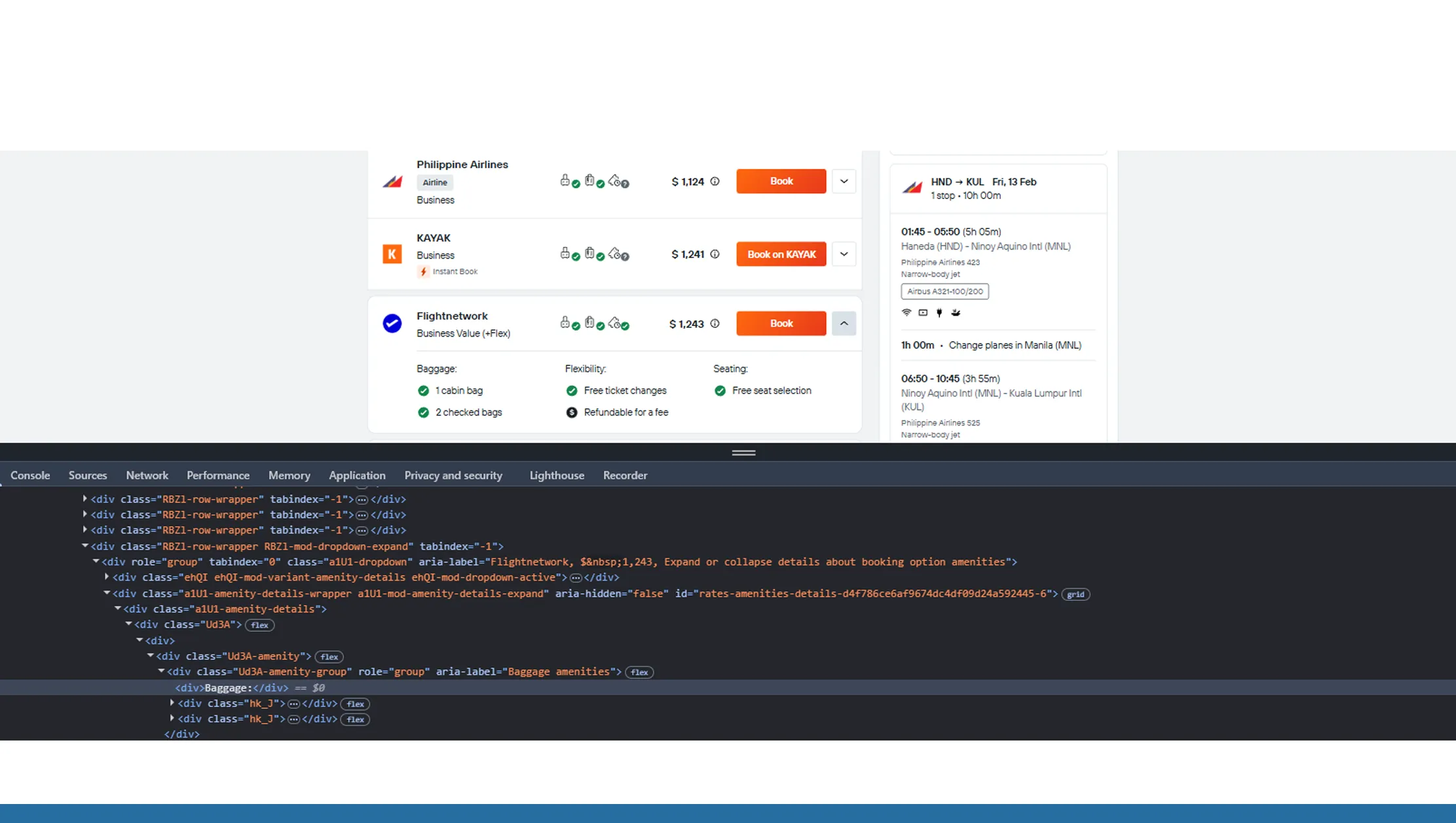Click Book on KAYAK button

click(x=781, y=254)
